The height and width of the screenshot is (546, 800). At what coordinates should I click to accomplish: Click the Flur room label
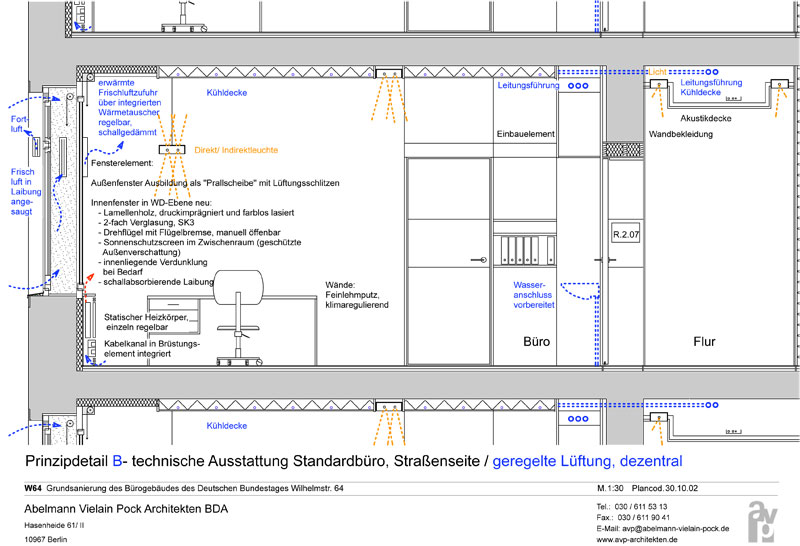[704, 342]
